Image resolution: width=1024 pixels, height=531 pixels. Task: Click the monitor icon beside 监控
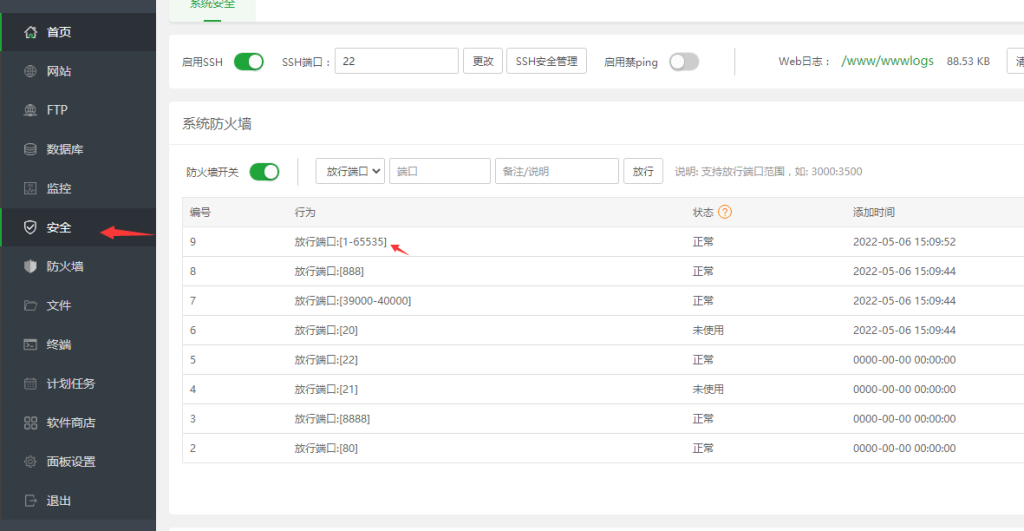click(x=30, y=189)
